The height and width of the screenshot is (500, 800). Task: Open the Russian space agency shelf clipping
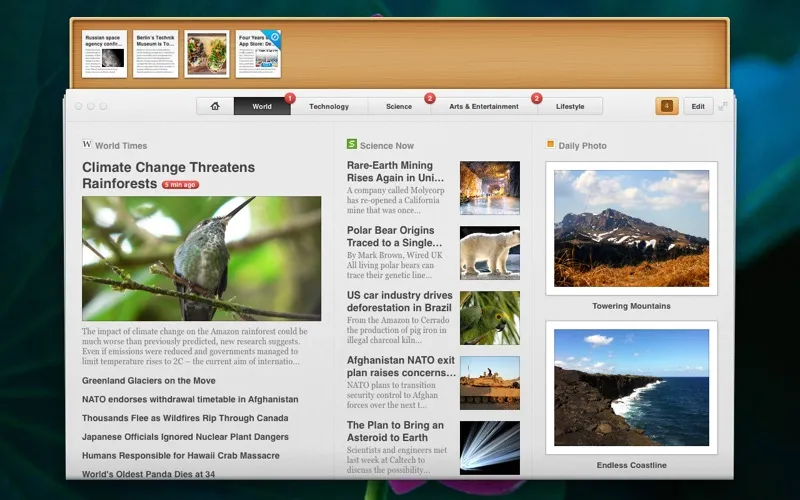pyautogui.click(x=104, y=54)
